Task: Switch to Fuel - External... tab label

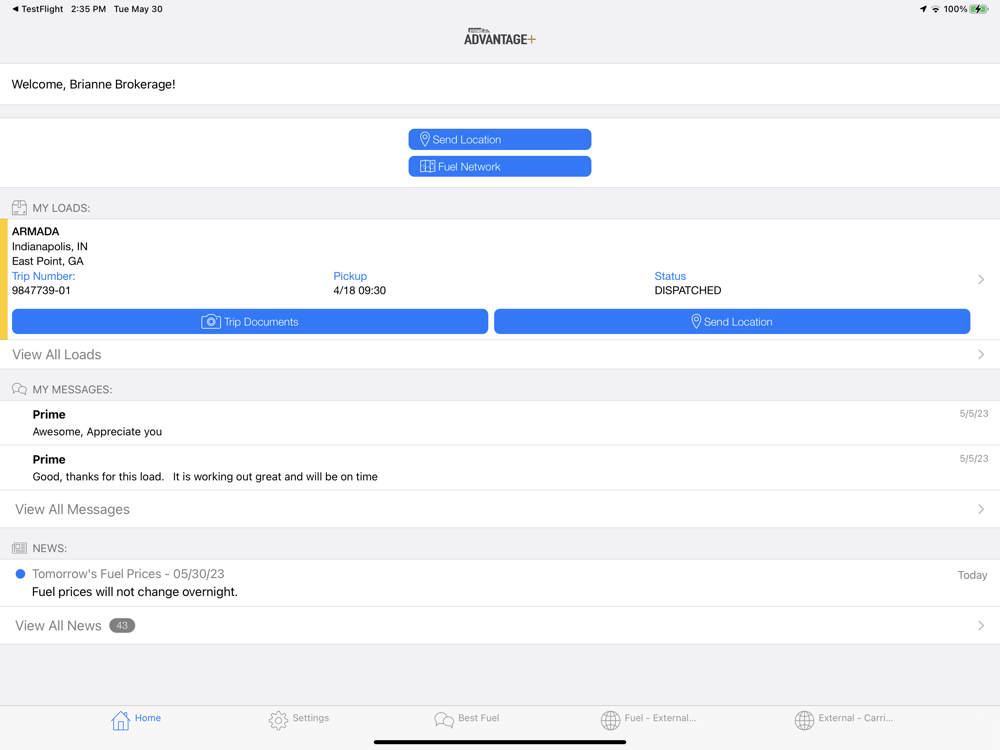Action: [x=660, y=717]
